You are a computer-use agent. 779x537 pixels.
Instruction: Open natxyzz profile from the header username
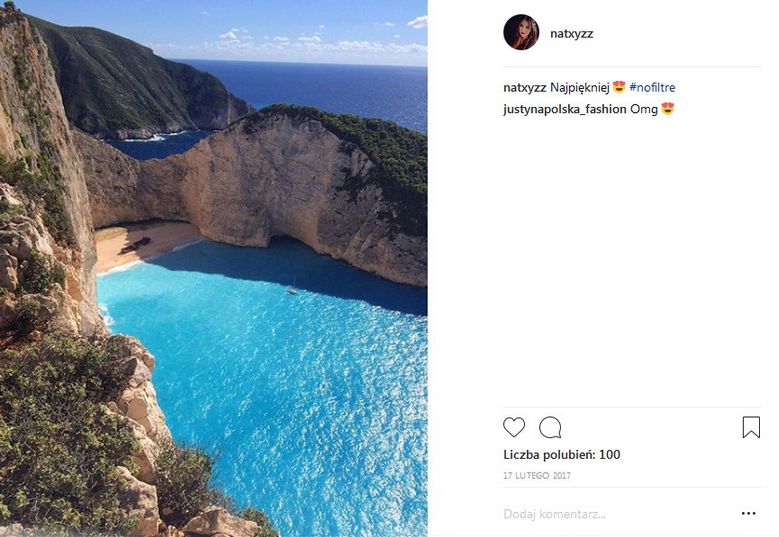(x=571, y=33)
